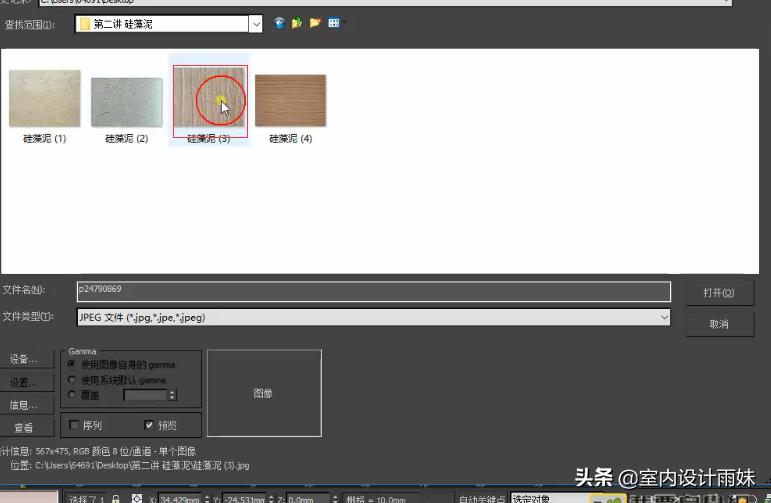Open the view menu icon
This screenshot has height=503, width=771.
click(x=334, y=23)
